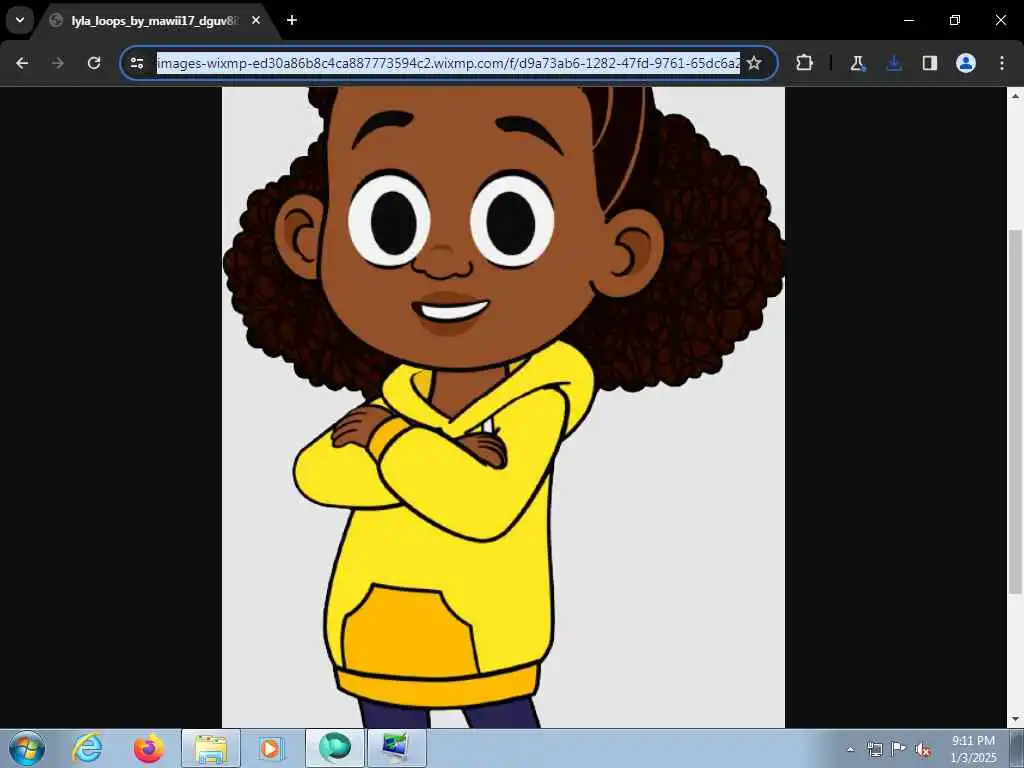This screenshot has width=1024, height=768.
Task: Show the downloads panel
Action: pyautogui.click(x=894, y=63)
